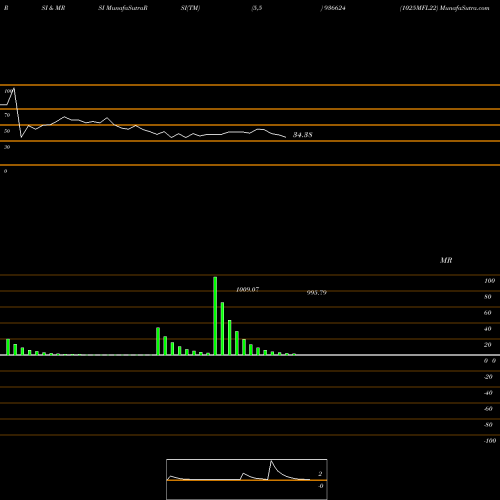The width and height of the screenshot is (500, 500).
Task: Click the 'SI & MR' header text
Action: click(53, 8)
